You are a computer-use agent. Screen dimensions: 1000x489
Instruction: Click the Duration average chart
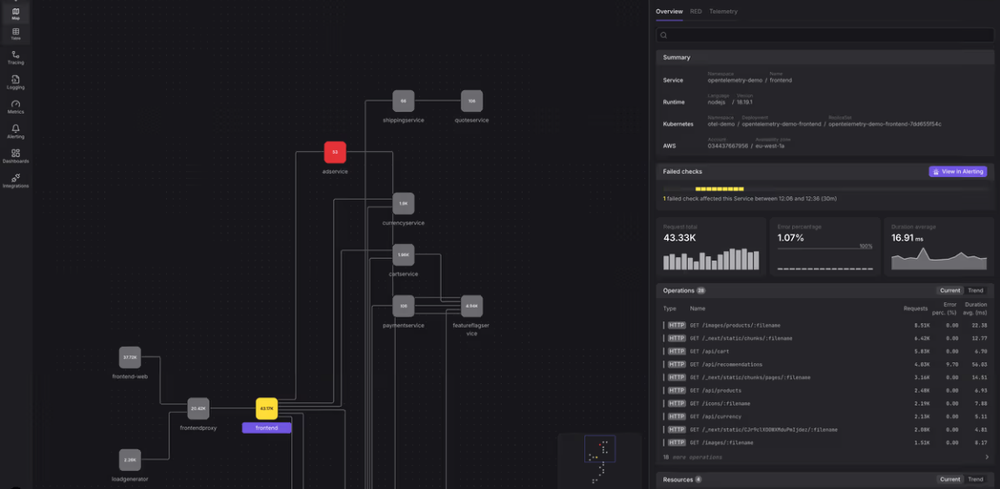(x=938, y=258)
